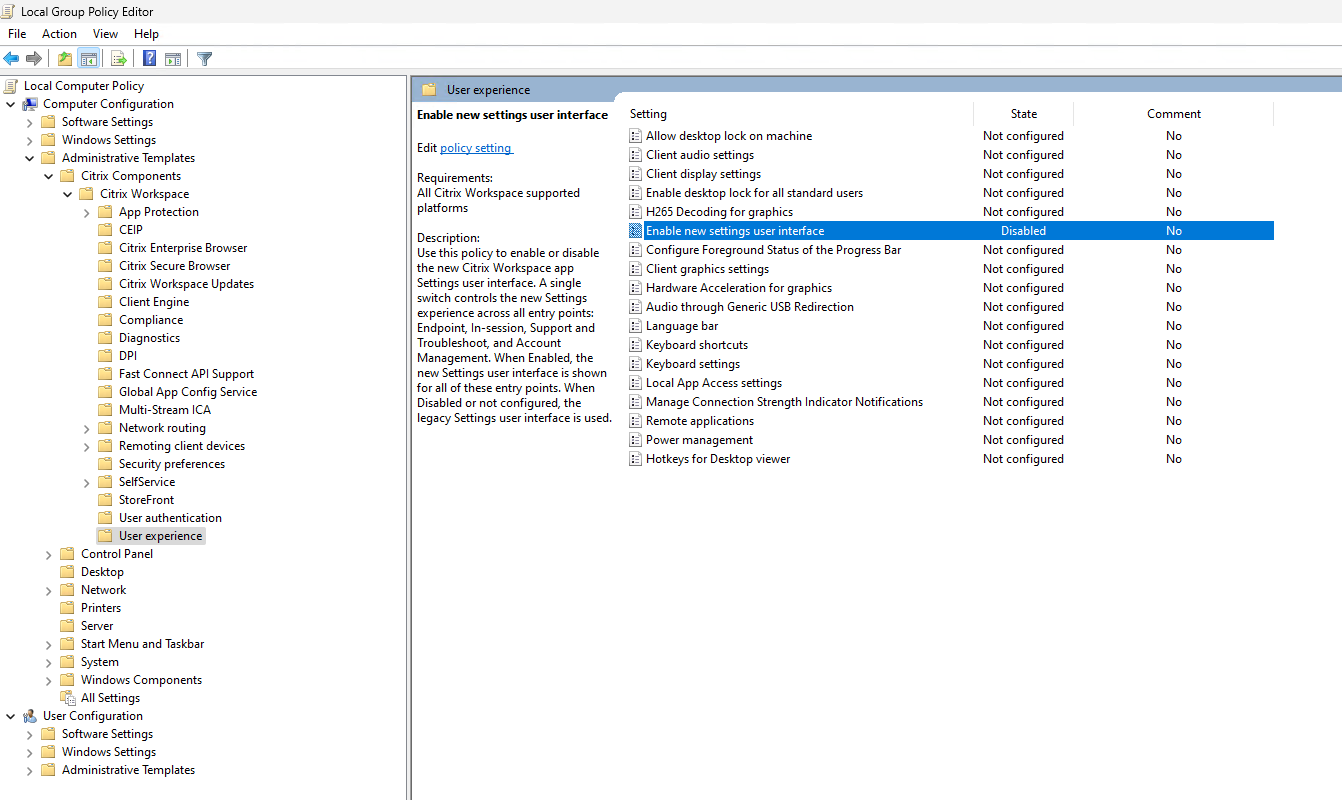Click policy icon beside H265 Decoding for graphics

coord(635,212)
